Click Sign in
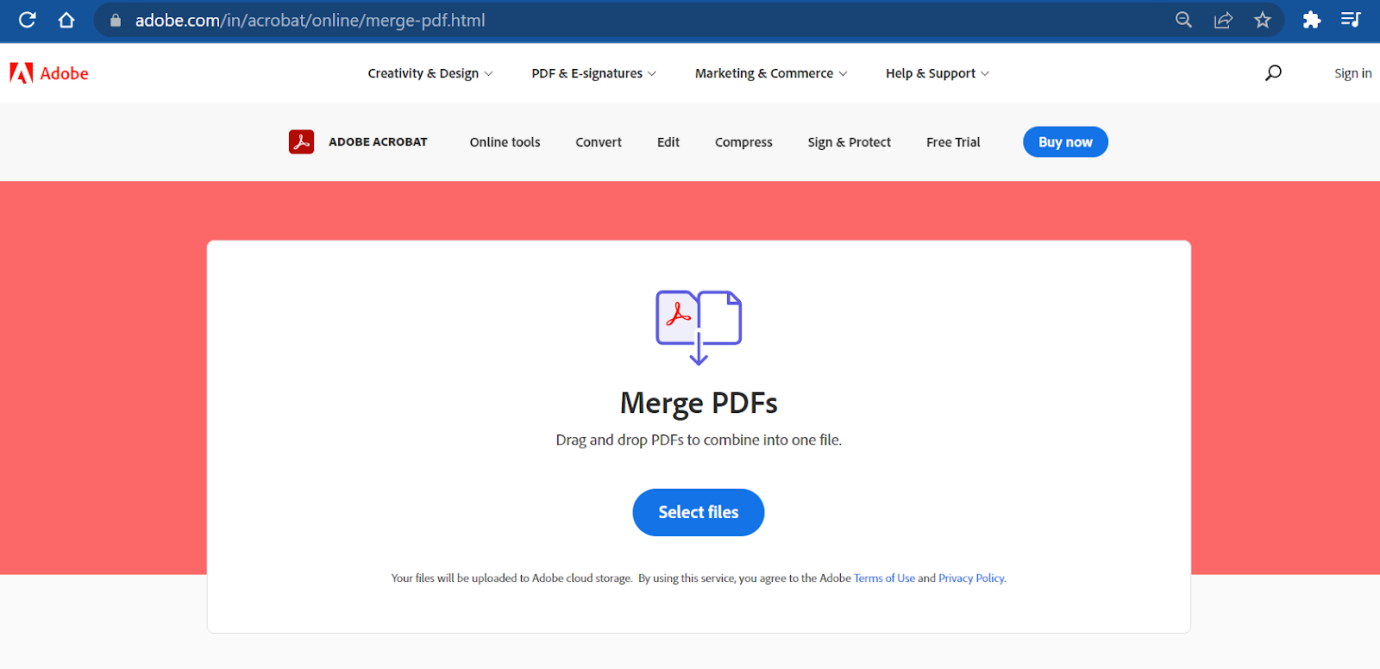 click(1353, 73)
